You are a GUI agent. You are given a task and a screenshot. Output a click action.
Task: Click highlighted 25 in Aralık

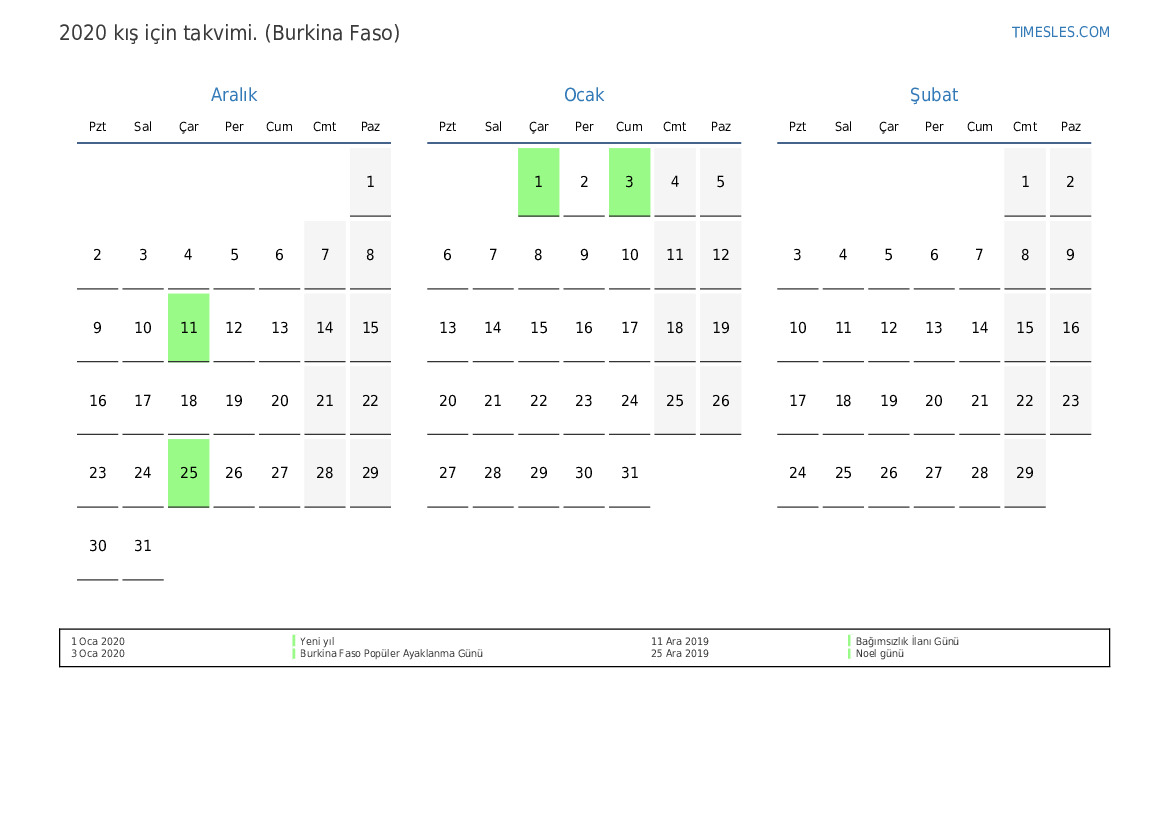189,473
